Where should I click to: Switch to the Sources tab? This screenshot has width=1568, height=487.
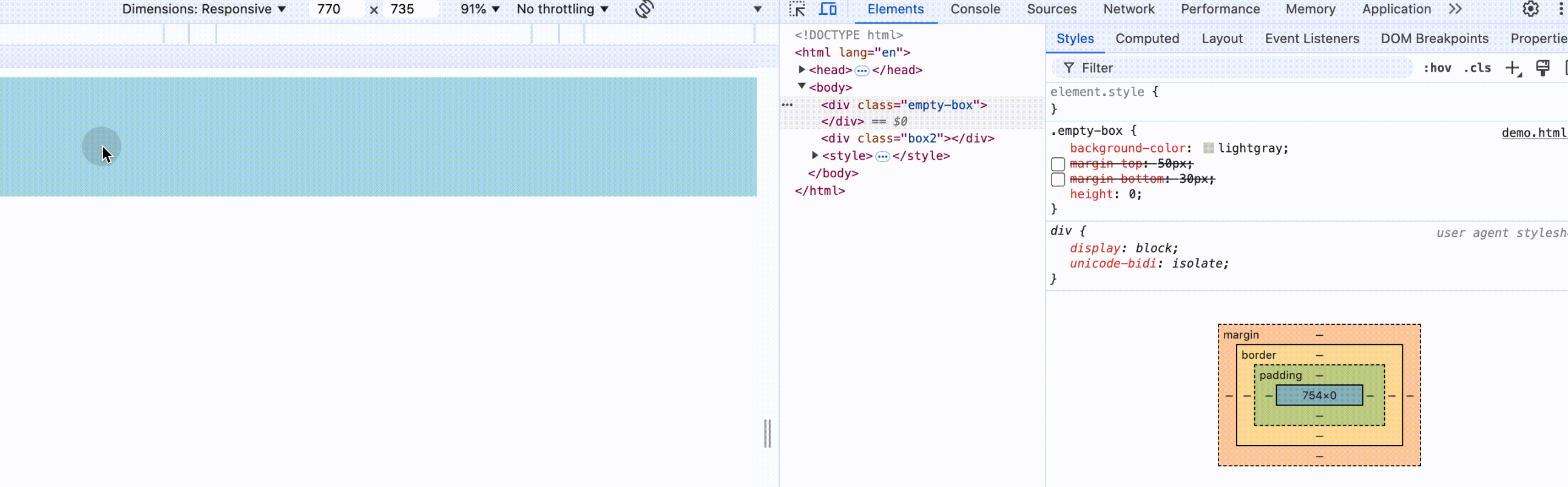[1051, 9]
